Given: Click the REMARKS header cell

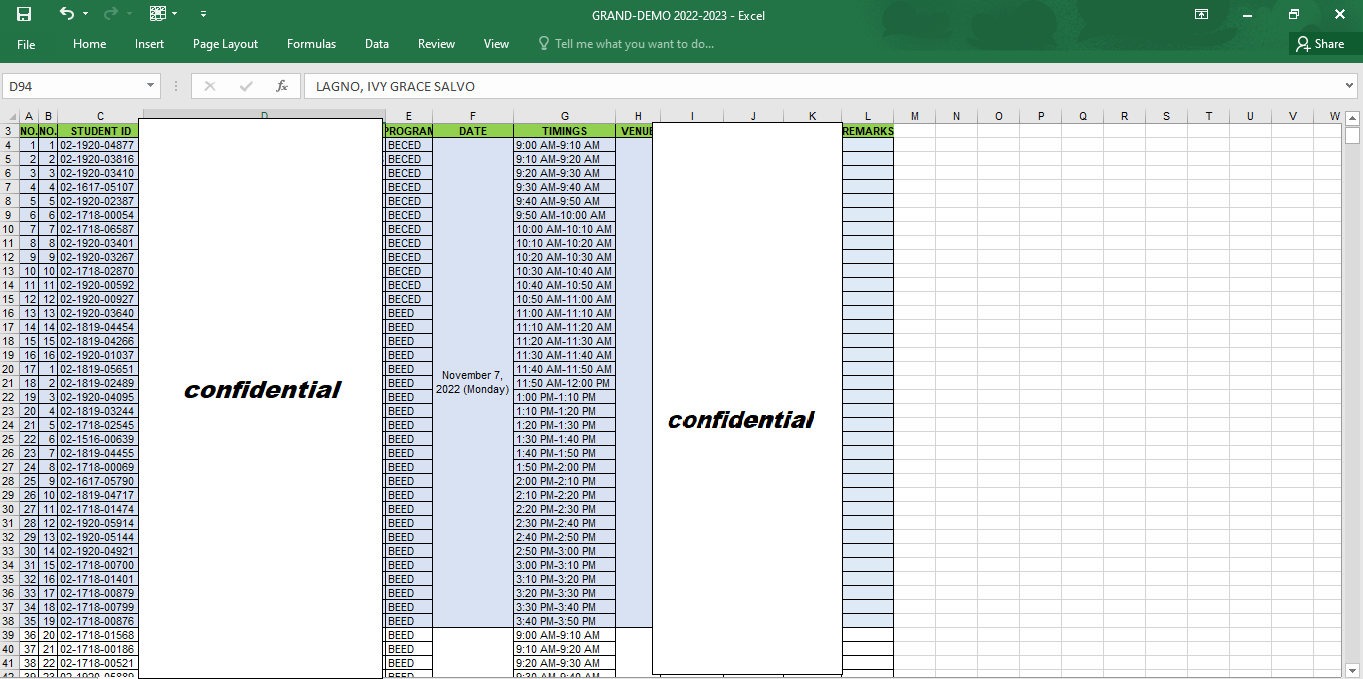Looking at the screenshot, I should pos(868,131).
